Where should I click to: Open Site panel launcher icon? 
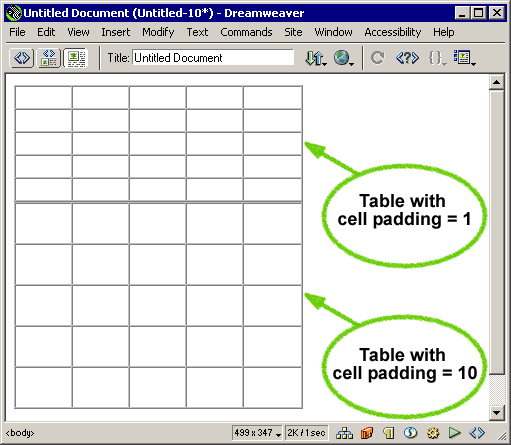tap(344, 433)
